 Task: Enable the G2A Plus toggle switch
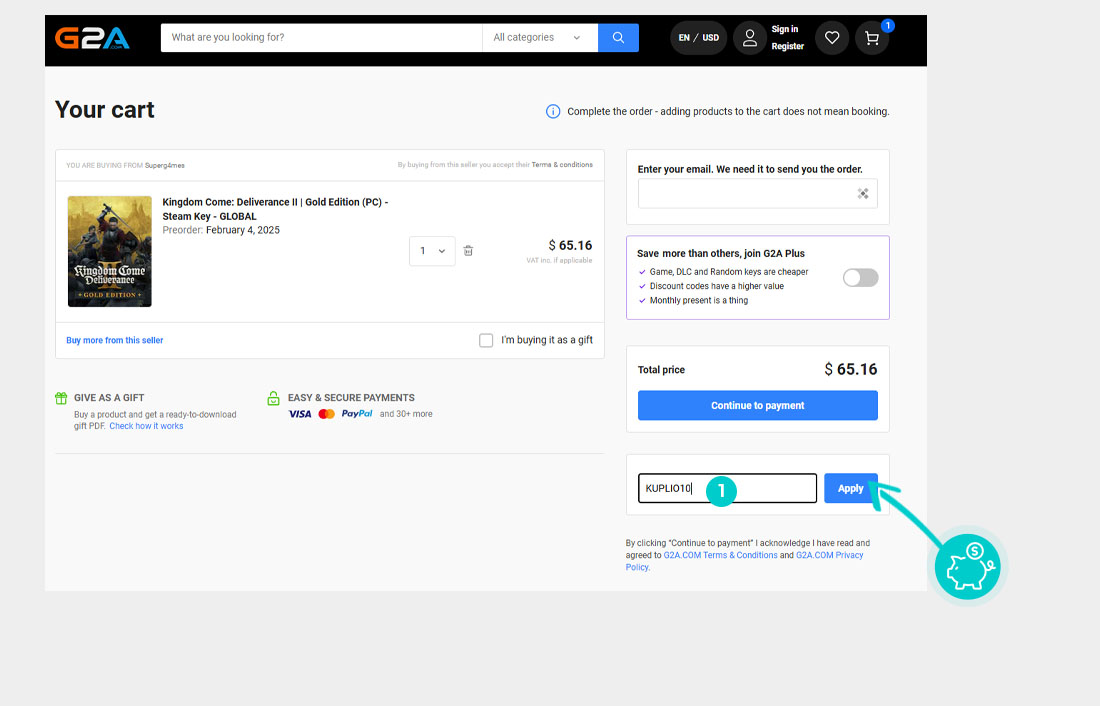860,278
